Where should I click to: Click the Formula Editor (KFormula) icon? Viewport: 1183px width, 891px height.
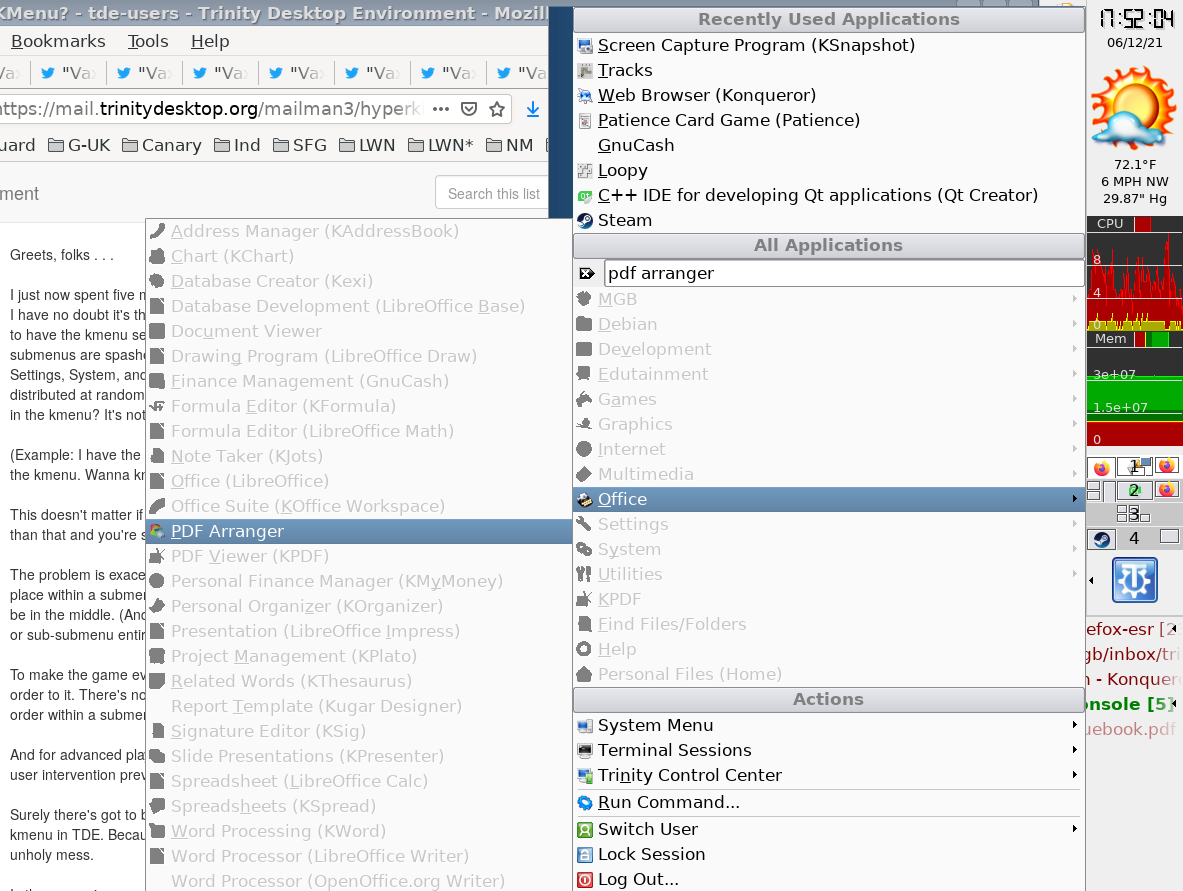158,406
